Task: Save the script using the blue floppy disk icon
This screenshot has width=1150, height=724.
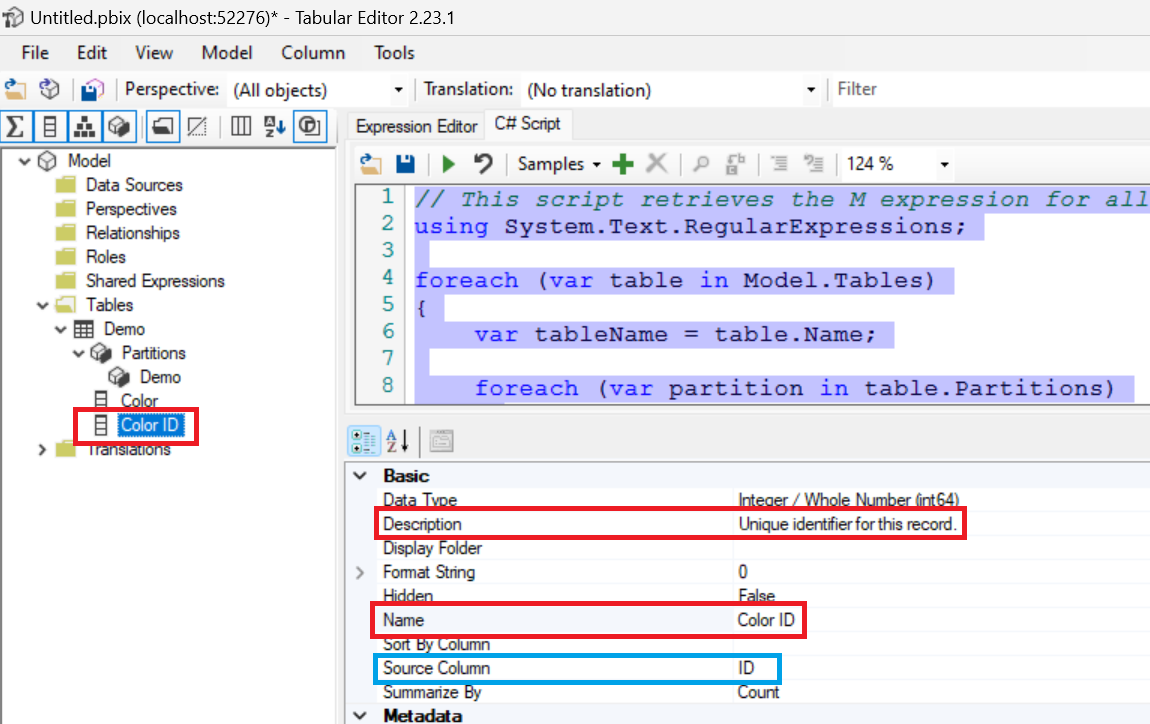Action: coord(405,164)
